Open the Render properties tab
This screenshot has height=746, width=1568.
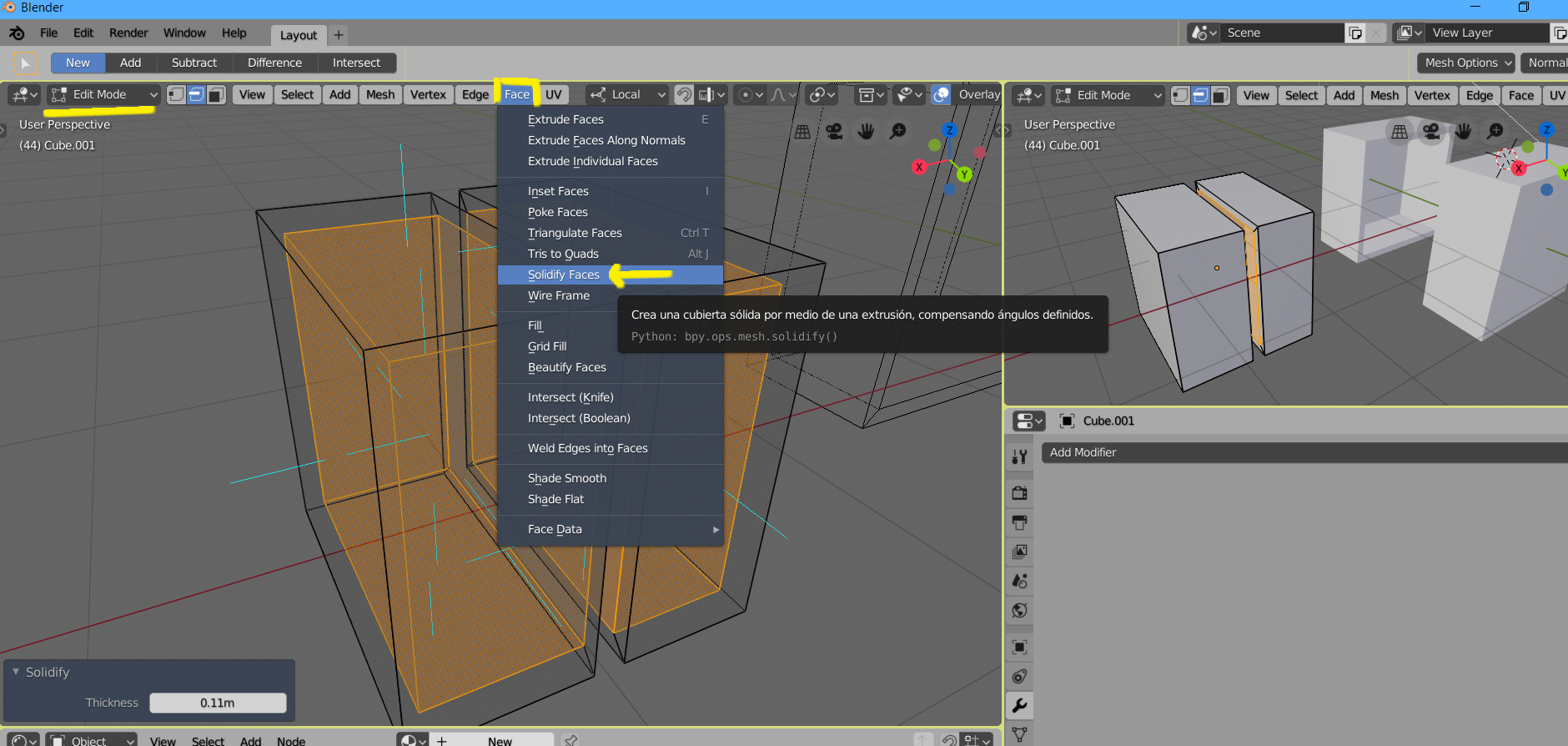coord(1019,492)
